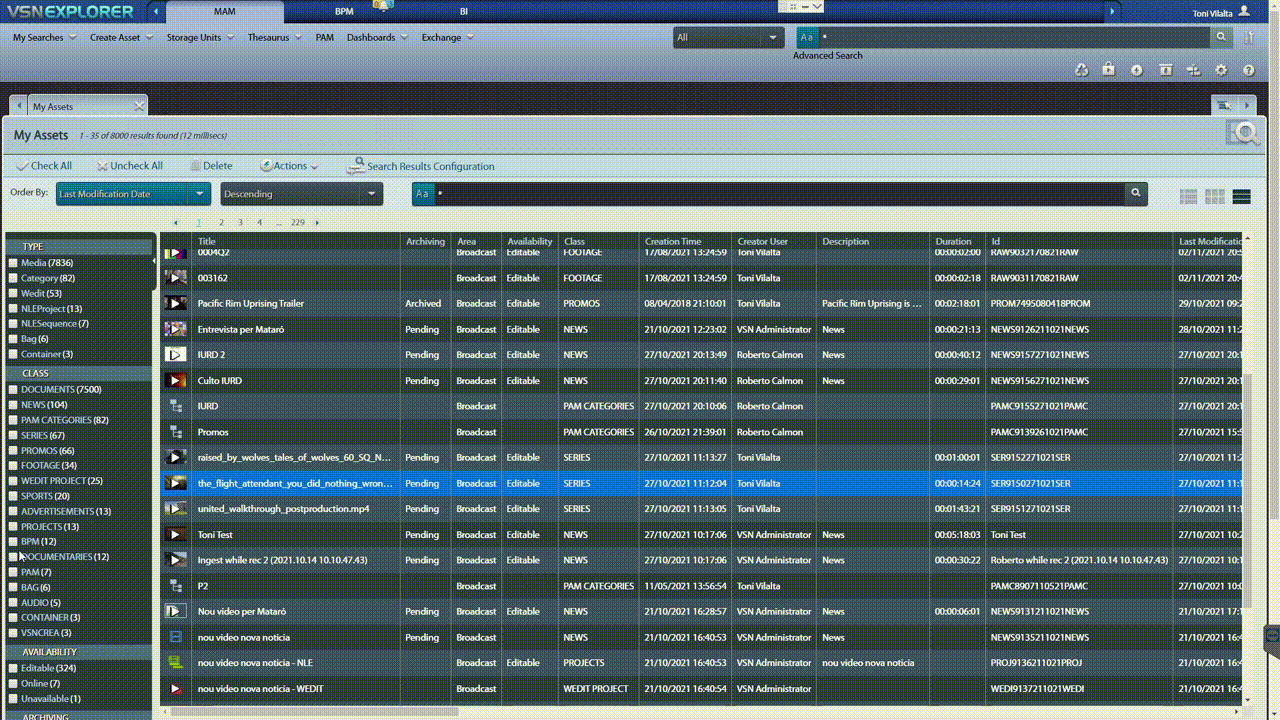Image resolution: width=1280 pixels, height=720 pixels.
Task: Click the category icon of P2 row
Action: [176, 586]
